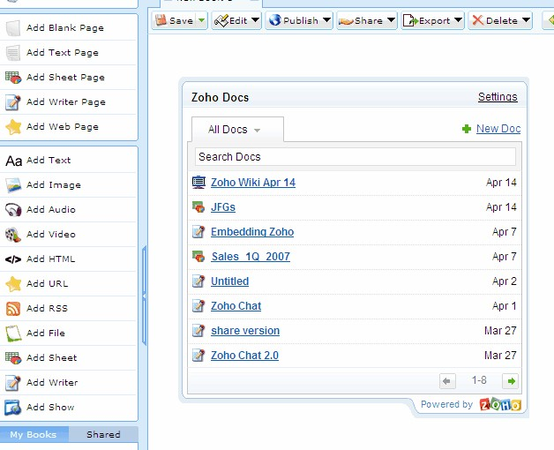Click the Aa Add Text icon
This screenshot has width=554, height=450.
coord(14,161)
